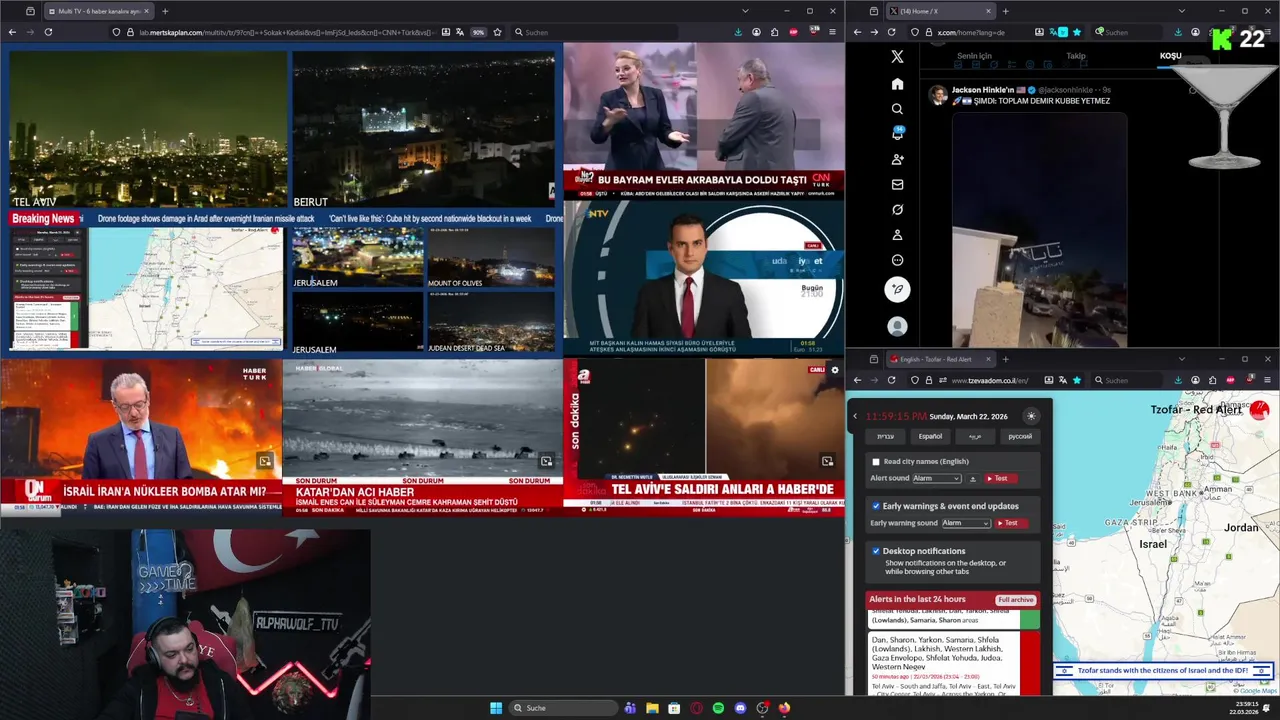Switch to Senin için tab on X
Image resolution: width=1280 pixels, height=720 pixels.
point(974,56)
